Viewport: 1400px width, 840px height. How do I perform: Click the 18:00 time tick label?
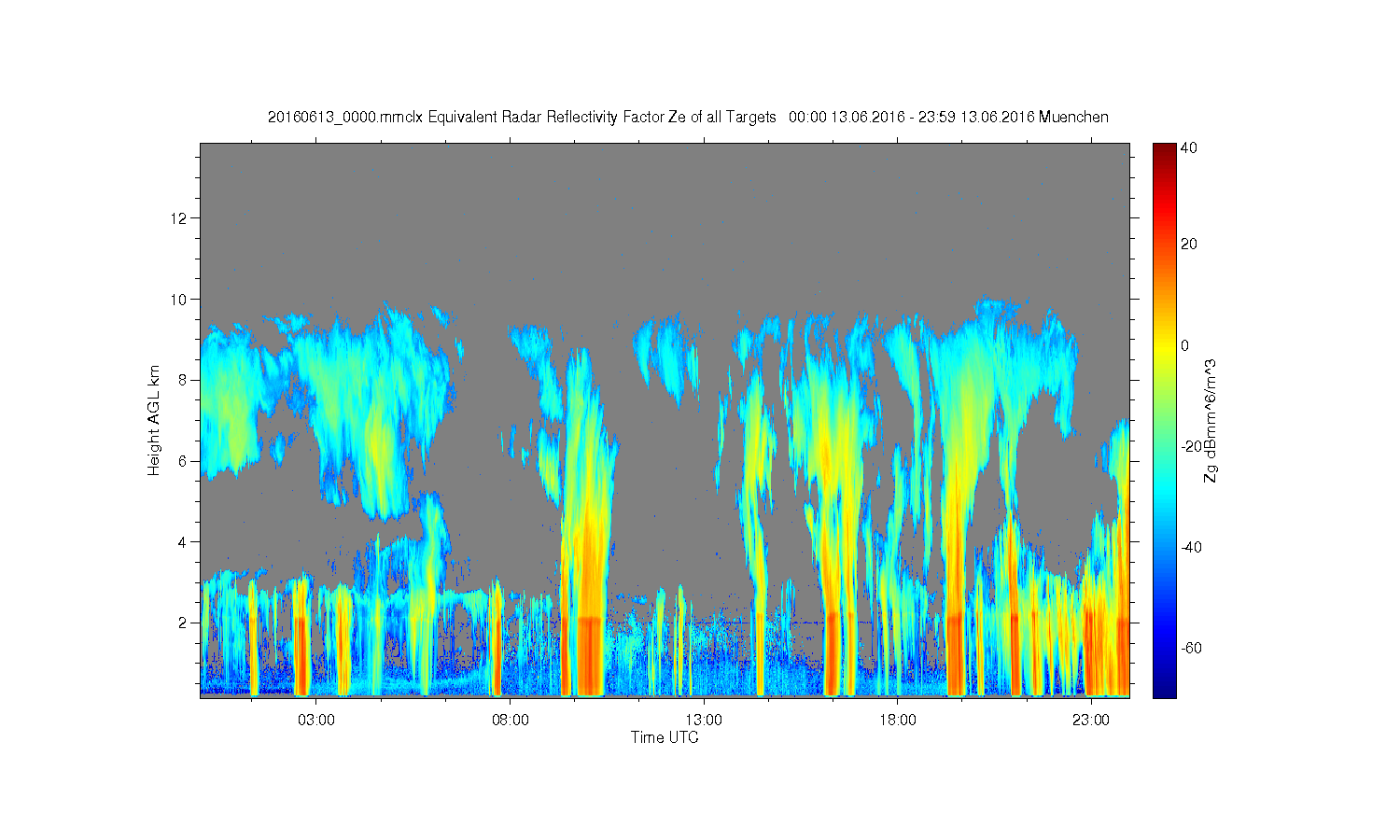coord(897,720)
